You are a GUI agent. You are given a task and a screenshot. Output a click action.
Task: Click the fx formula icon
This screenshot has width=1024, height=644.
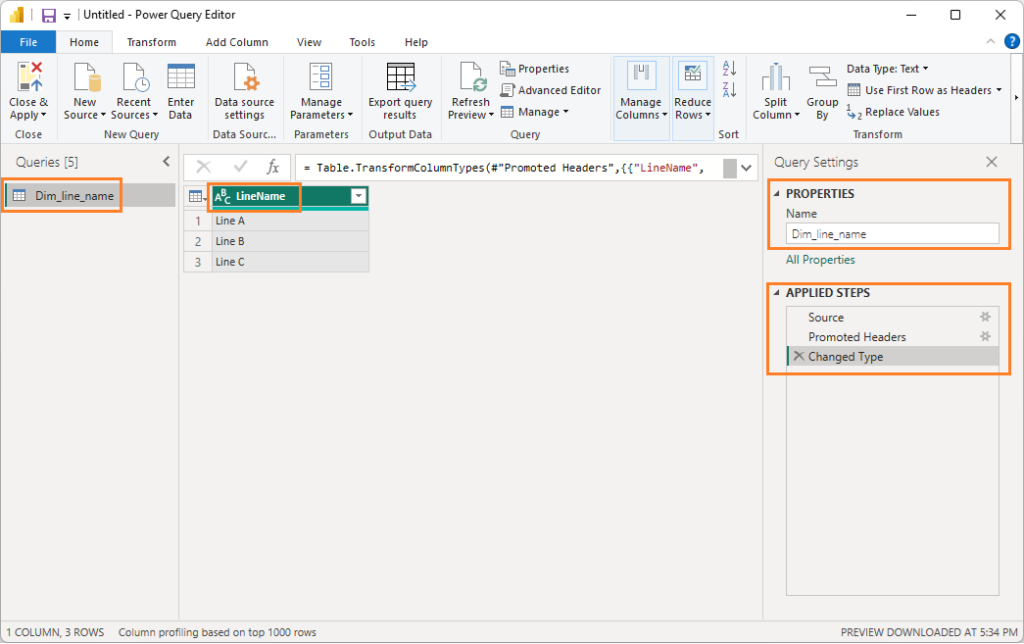(x=273, y=167)
